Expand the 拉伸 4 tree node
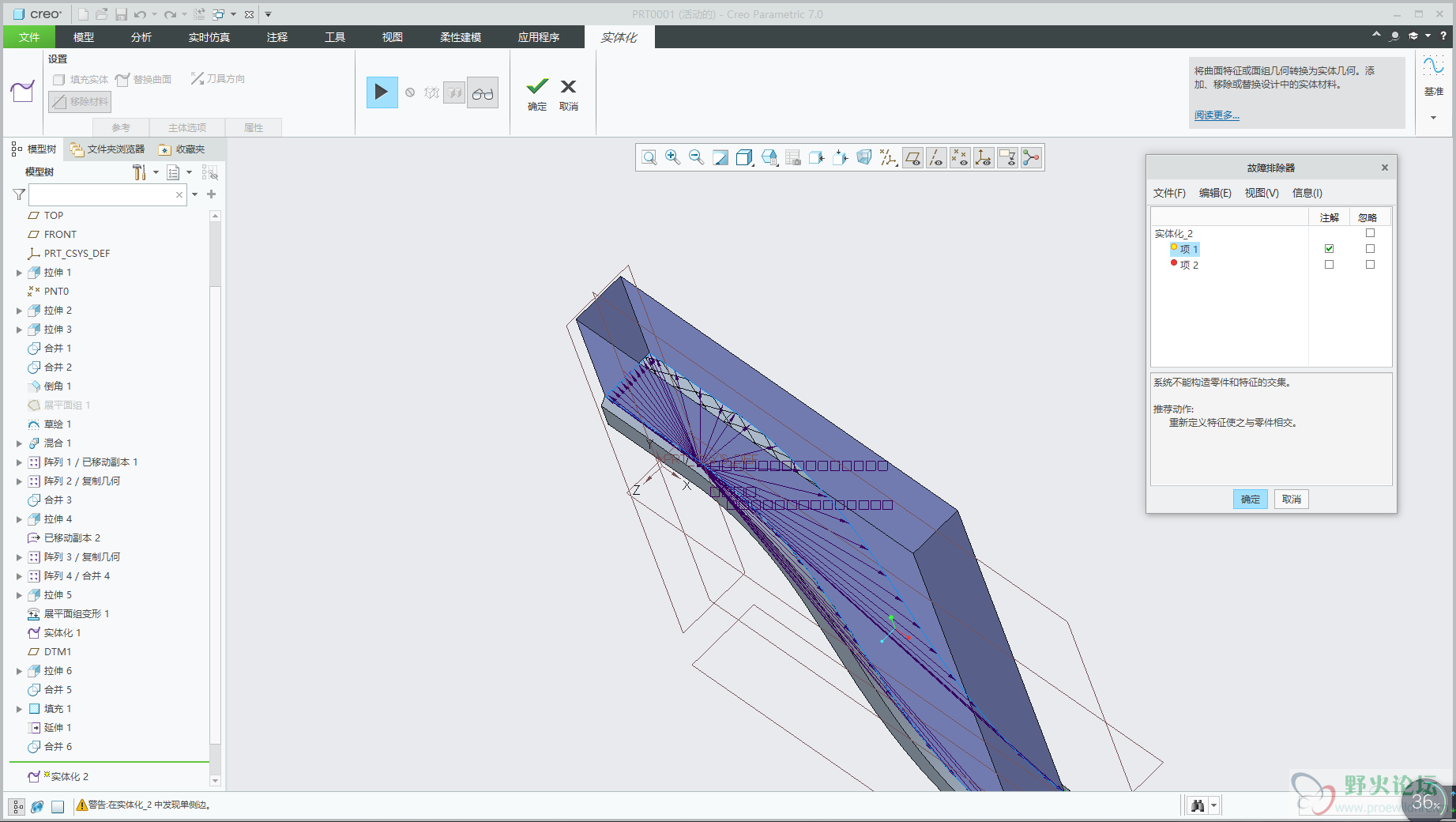 click(x=19, y=519)
